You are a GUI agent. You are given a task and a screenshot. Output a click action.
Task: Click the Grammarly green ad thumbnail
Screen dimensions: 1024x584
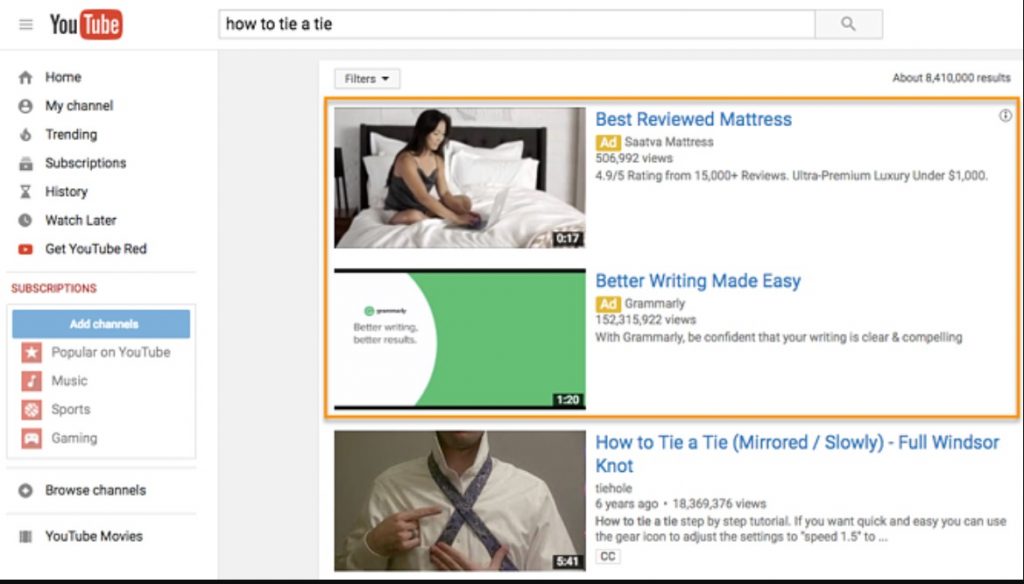point(460,339)
